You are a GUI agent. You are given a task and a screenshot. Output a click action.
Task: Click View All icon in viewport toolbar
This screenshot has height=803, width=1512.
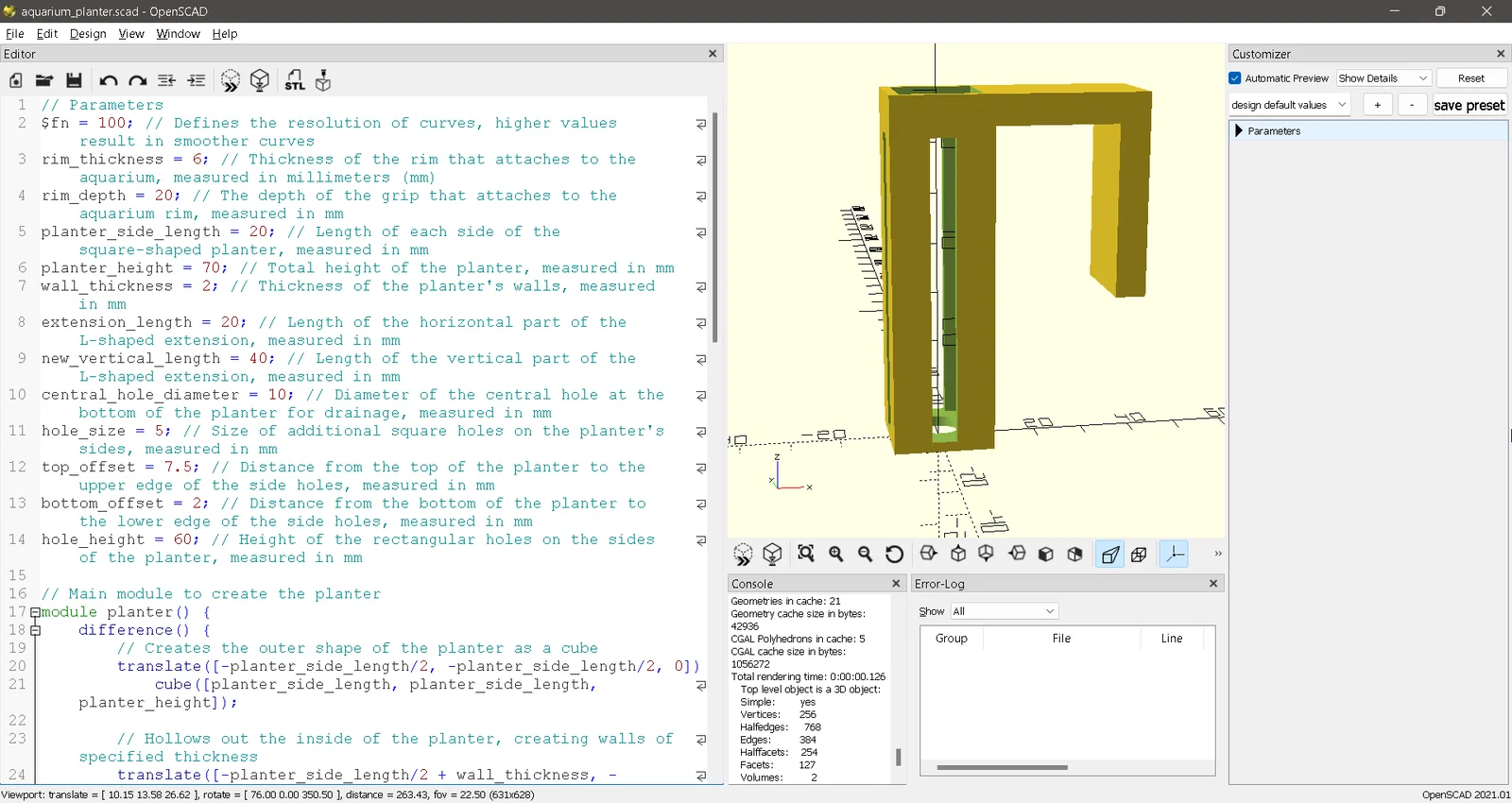point(806,555)
